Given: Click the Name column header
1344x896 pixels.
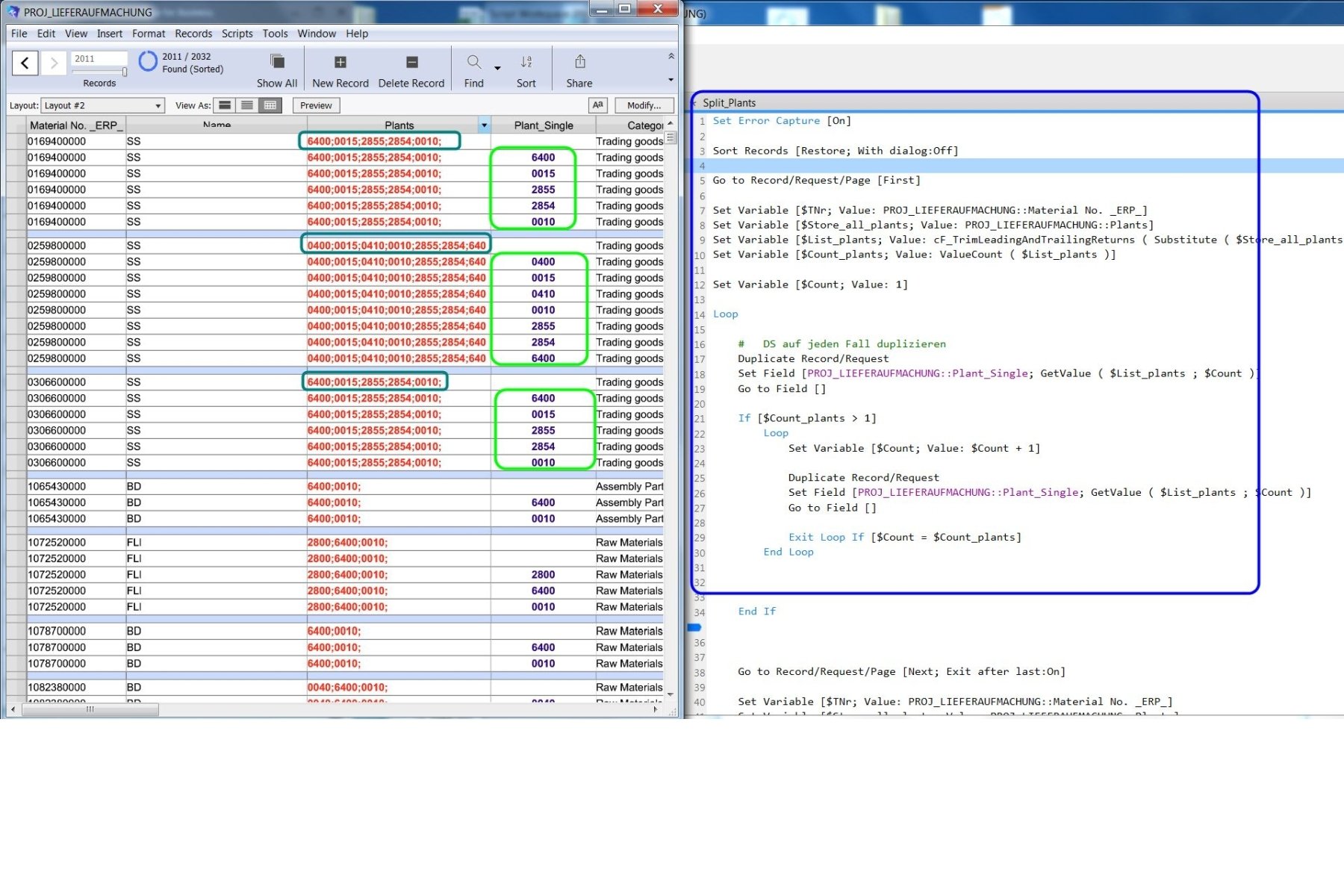Looking at the screenshot, I should [x=217, y=125].
